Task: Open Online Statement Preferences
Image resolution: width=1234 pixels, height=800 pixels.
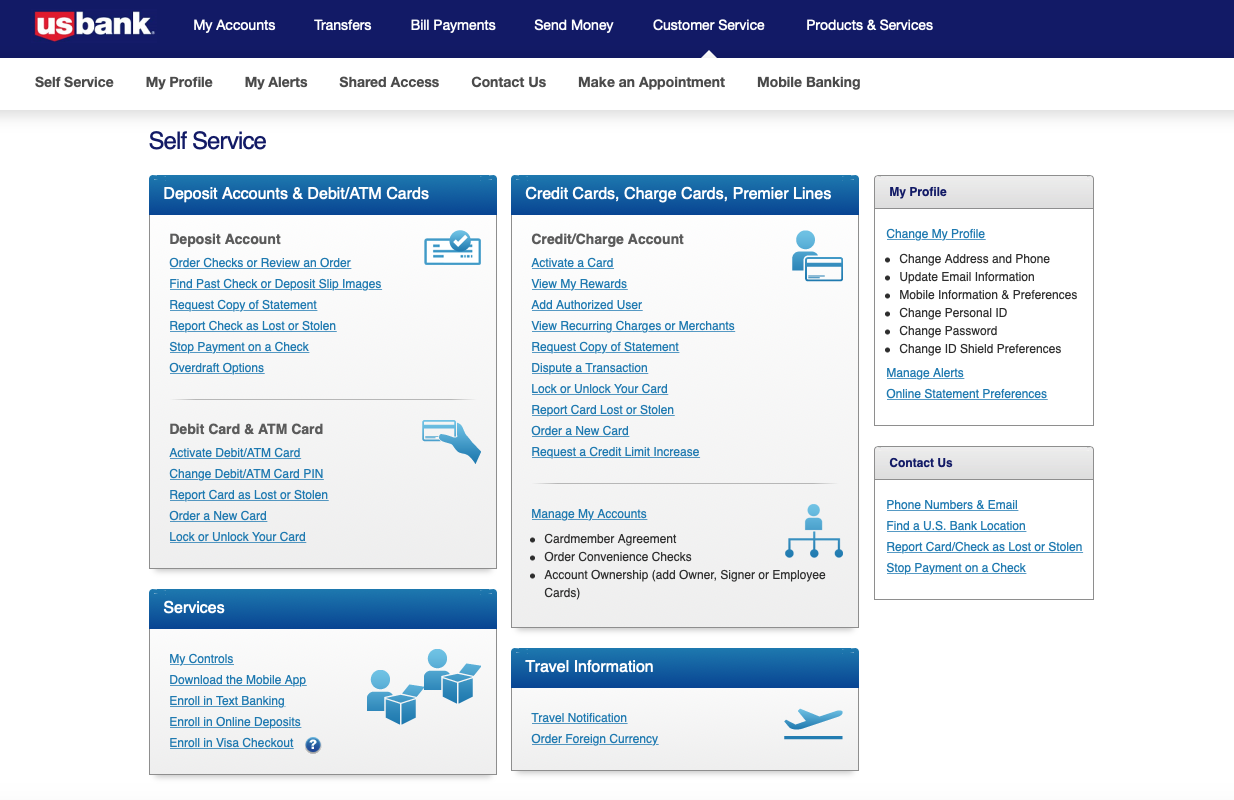Action: (967, 394)
